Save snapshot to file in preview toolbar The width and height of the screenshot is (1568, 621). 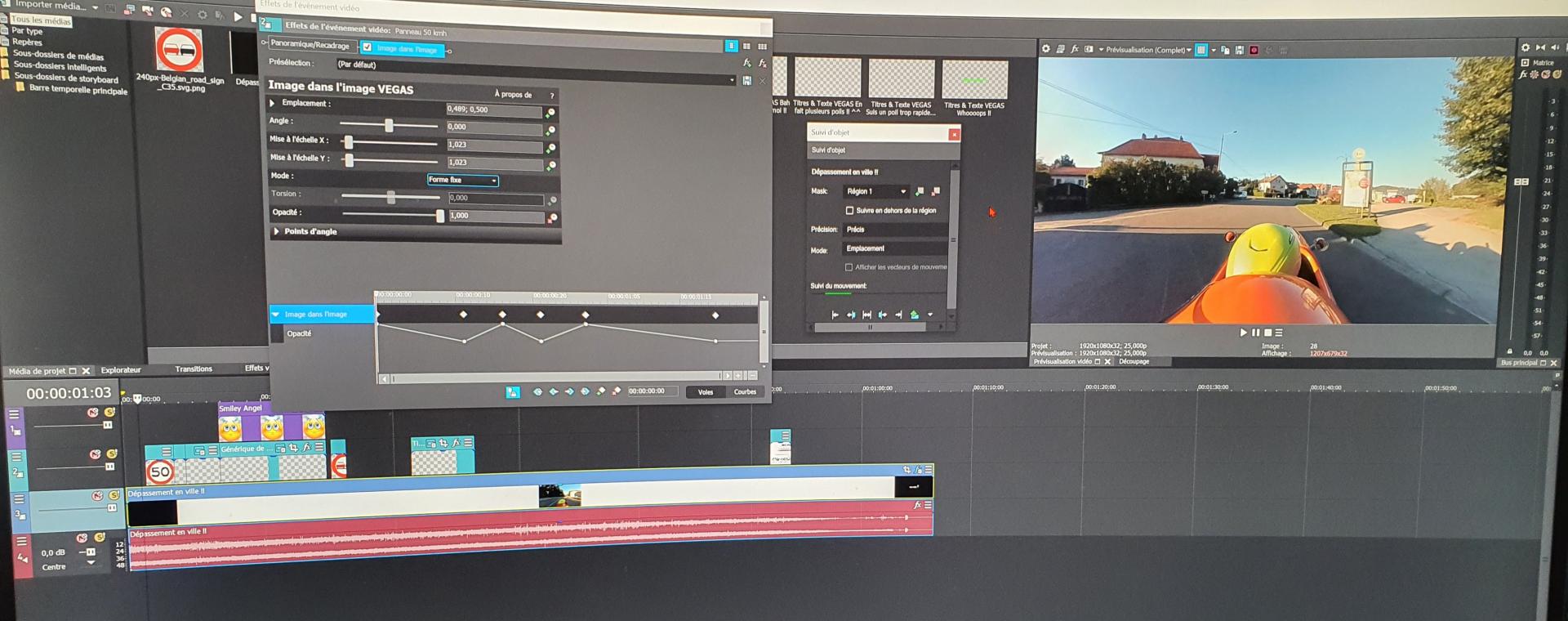click(x=1239, y=50)
